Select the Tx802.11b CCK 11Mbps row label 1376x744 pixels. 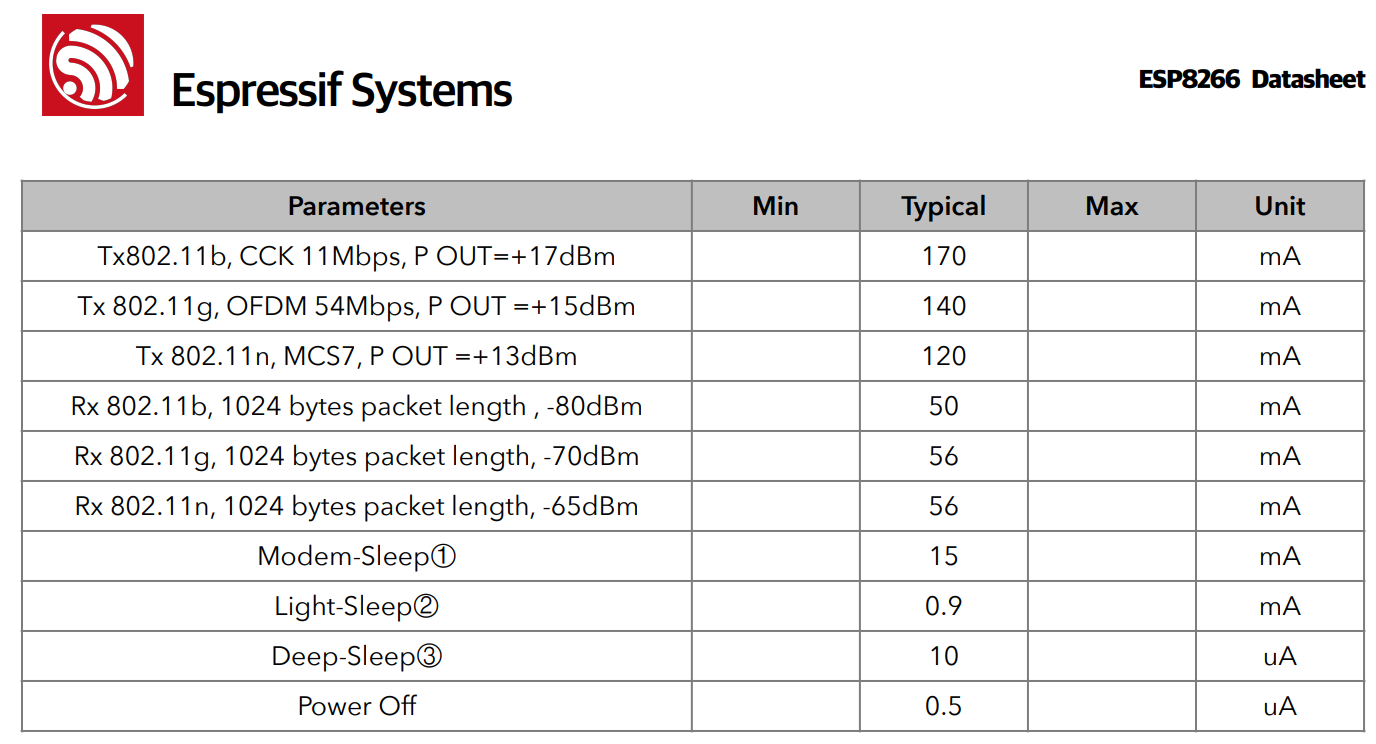tap(357, 256)
